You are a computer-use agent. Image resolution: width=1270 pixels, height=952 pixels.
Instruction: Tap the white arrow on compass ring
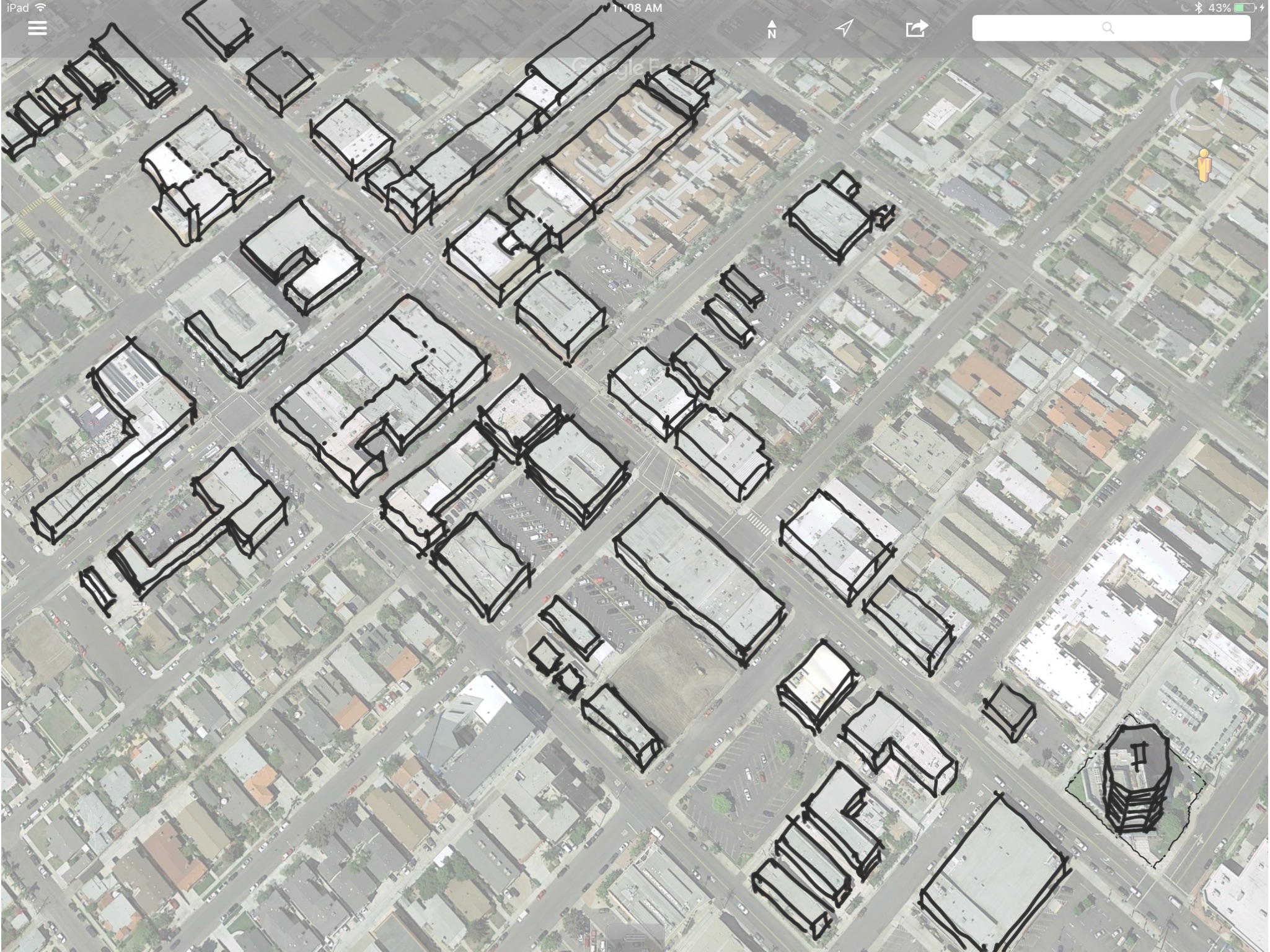pyautogui.click(x=1217, y=84)
